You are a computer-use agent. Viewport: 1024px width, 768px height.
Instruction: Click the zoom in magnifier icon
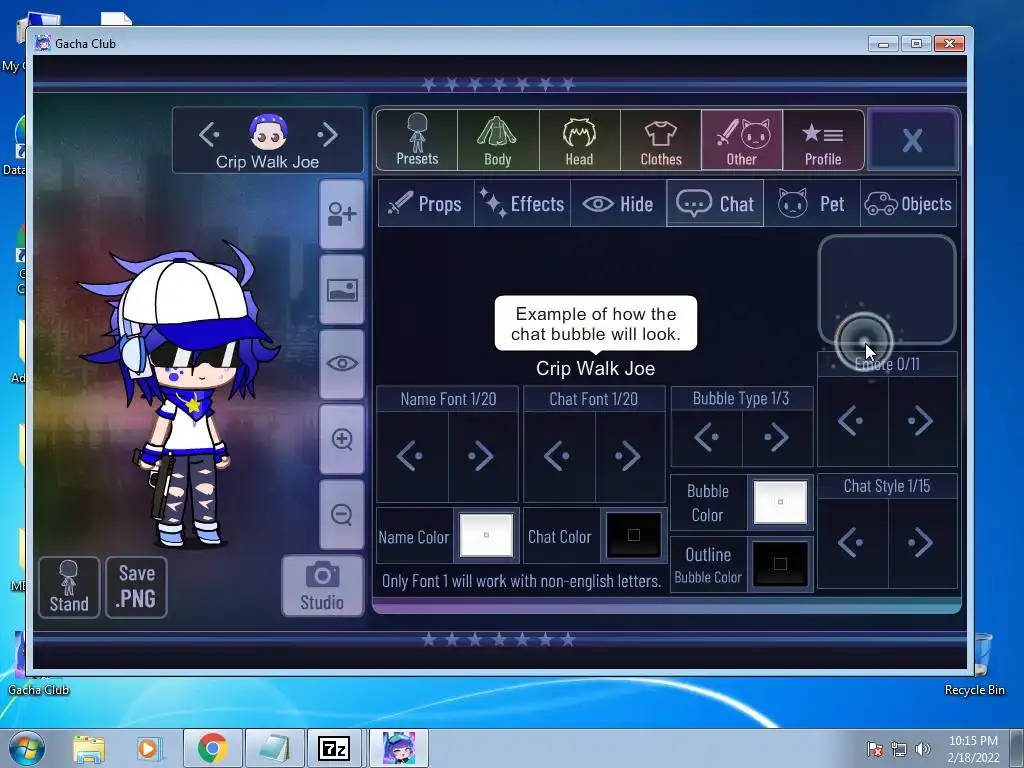point(342,439)
